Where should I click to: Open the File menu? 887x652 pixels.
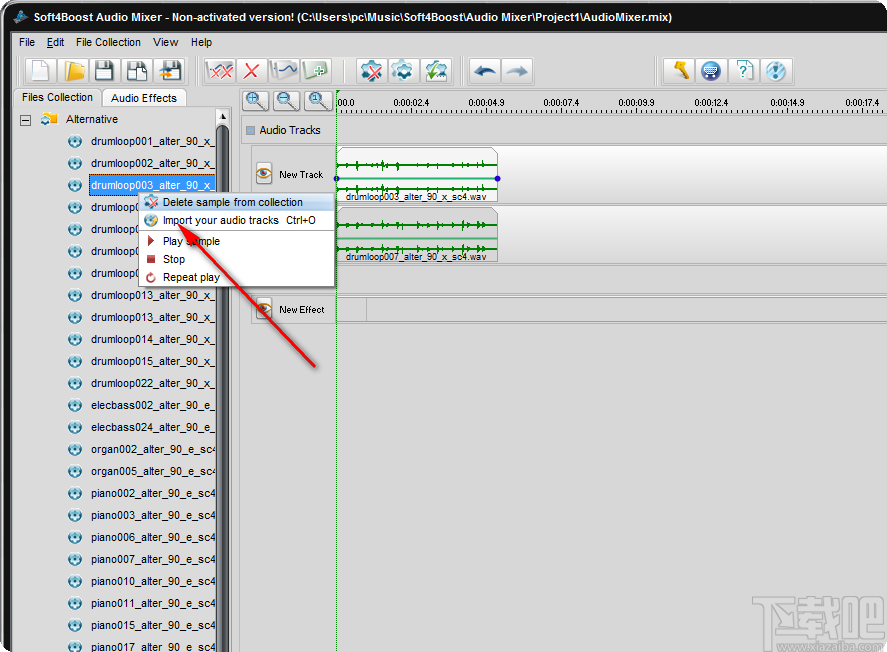[x=27, y=42]
